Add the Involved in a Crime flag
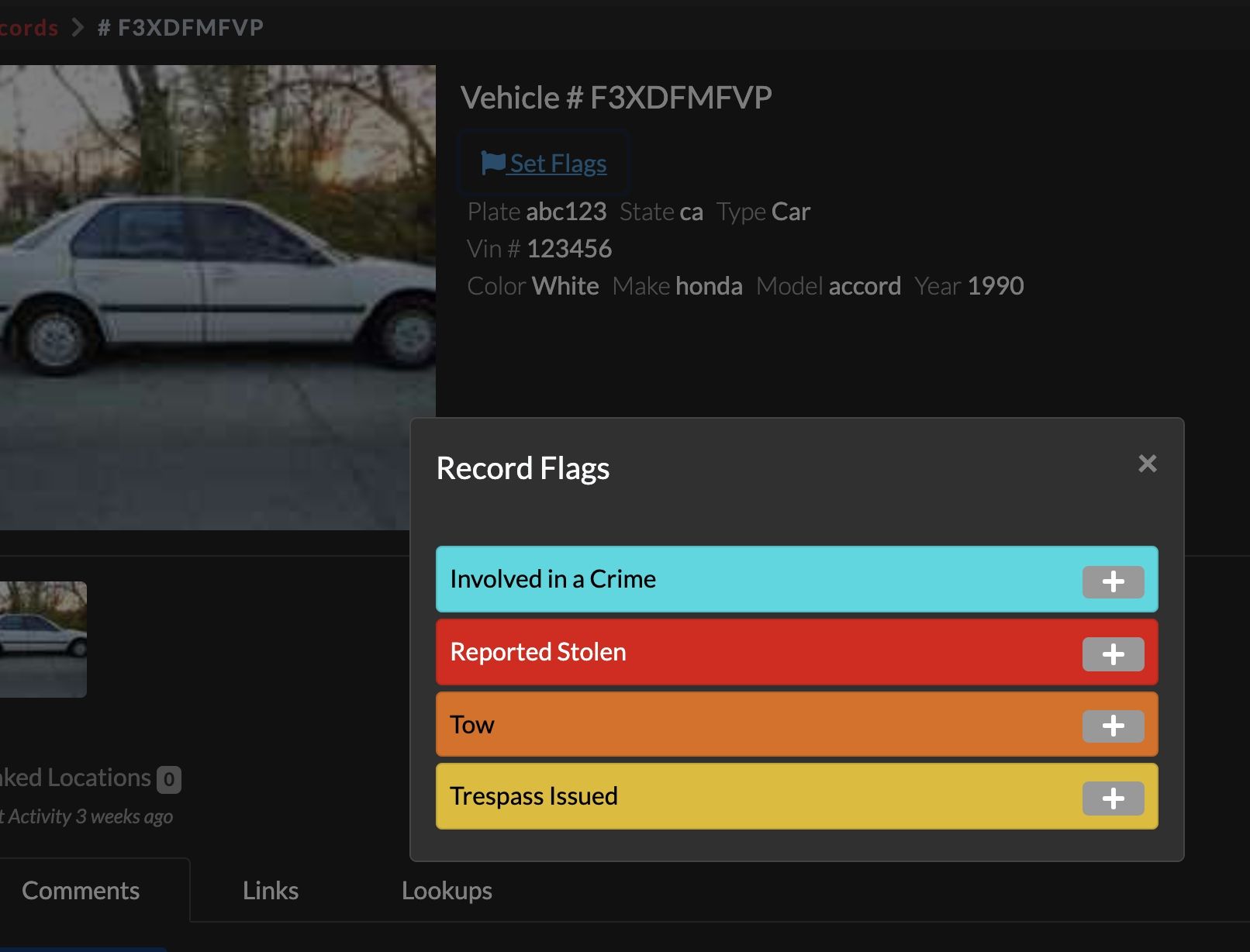The height and width of the screenshot is (952, 1250). (x=1114, y=583)
